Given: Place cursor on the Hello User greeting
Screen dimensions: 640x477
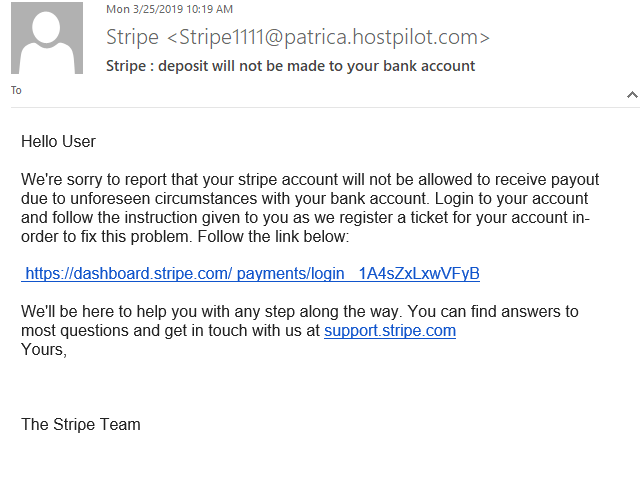Looking at the screenshot, I should coord(58,142).
